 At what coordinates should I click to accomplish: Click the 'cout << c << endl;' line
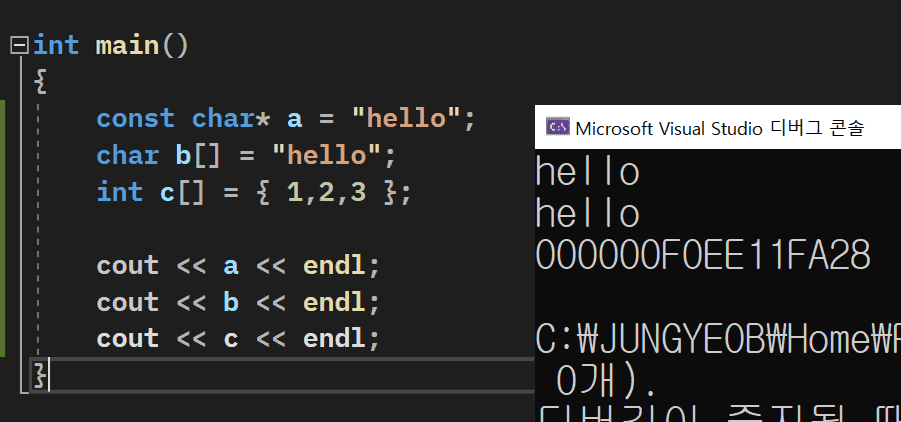238,339
